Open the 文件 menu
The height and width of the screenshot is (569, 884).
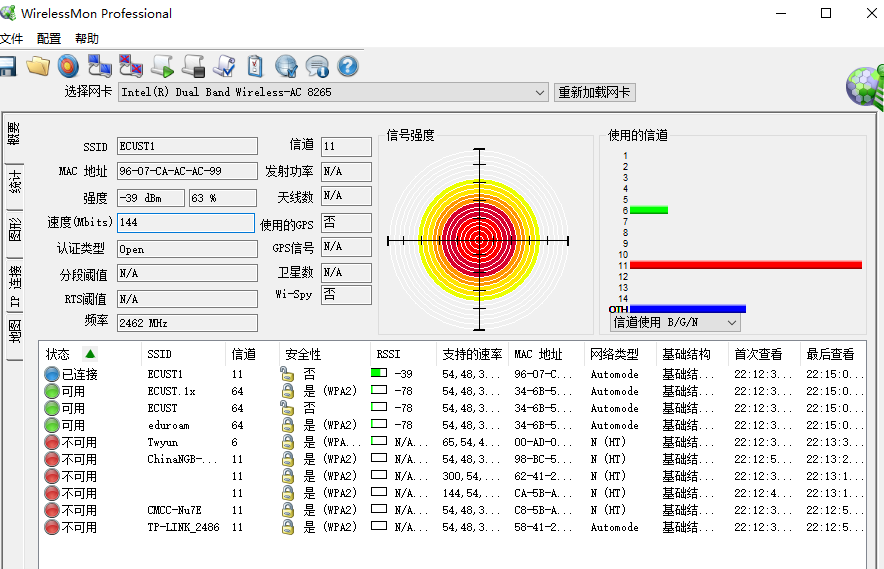tap(12, 38)
